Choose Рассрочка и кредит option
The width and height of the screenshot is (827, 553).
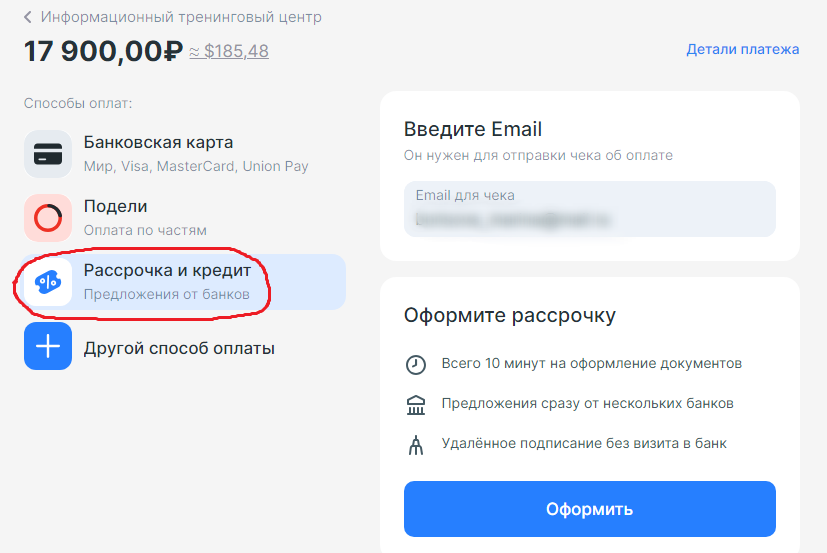pyautogui.click(x=183, y=282)
